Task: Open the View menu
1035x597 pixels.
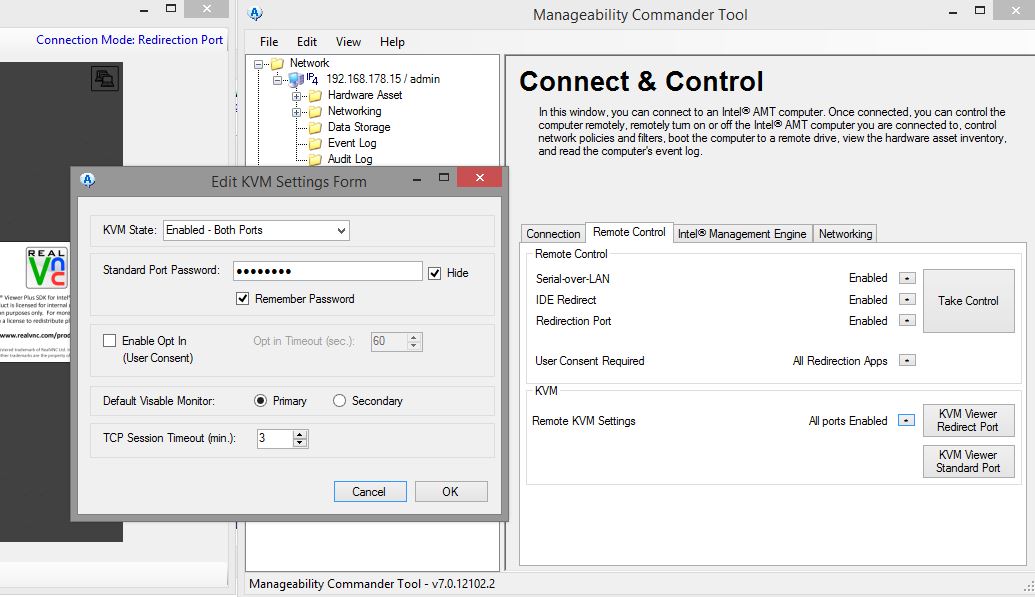Action: click(x=348, y=42)
